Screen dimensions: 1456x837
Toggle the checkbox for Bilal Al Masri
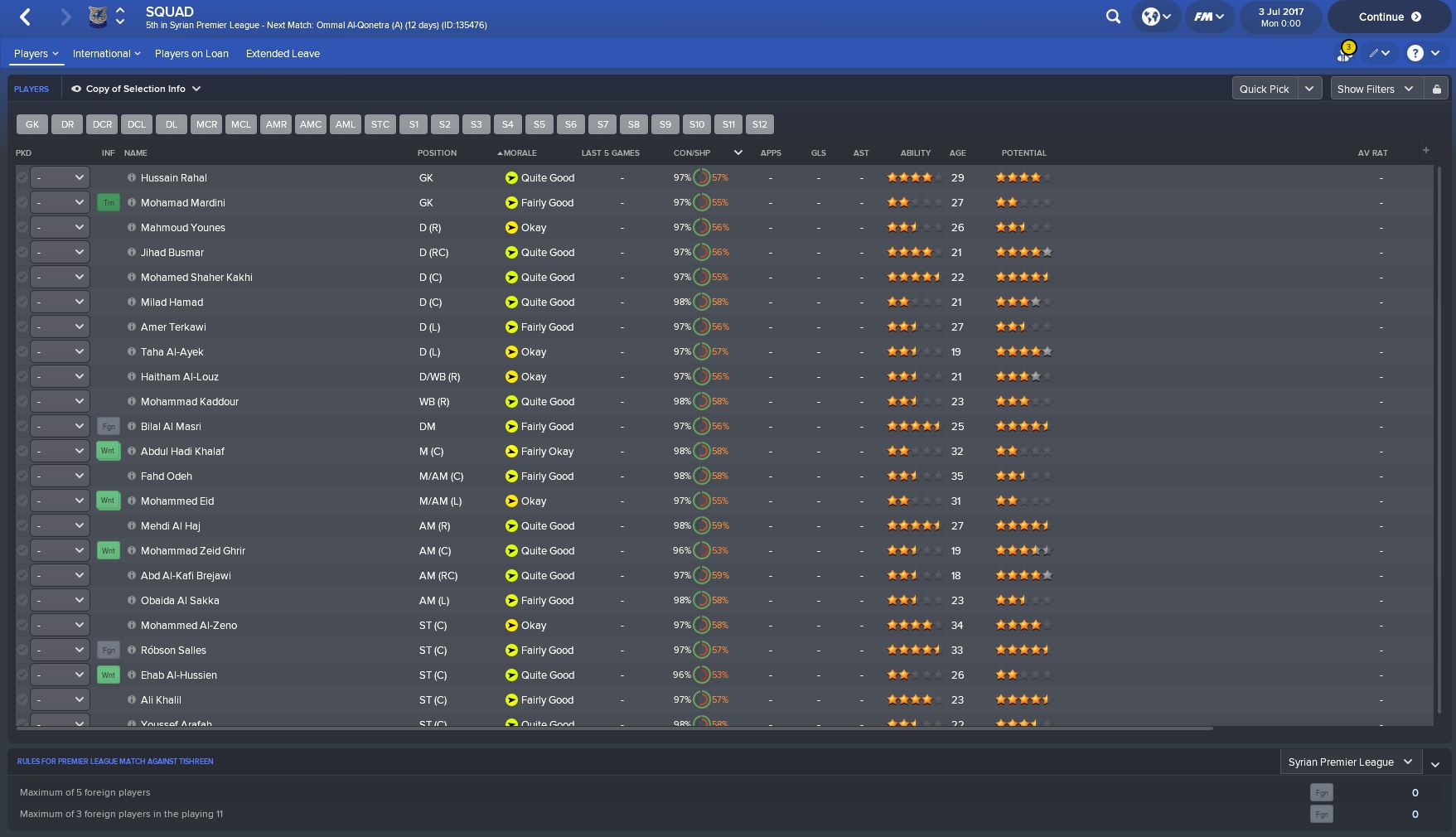(x=22, y=426)
